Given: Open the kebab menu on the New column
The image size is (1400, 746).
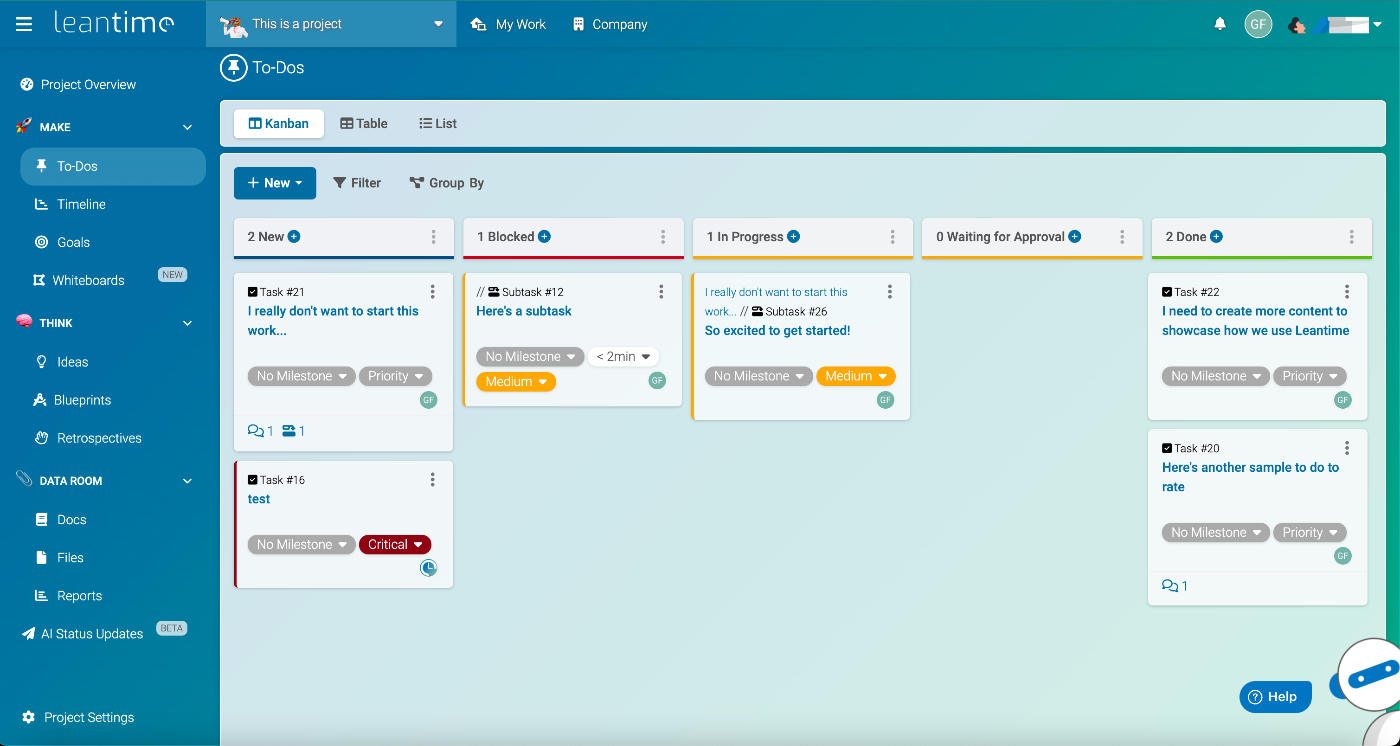Looking at the screenshot, I should point(432,237).
